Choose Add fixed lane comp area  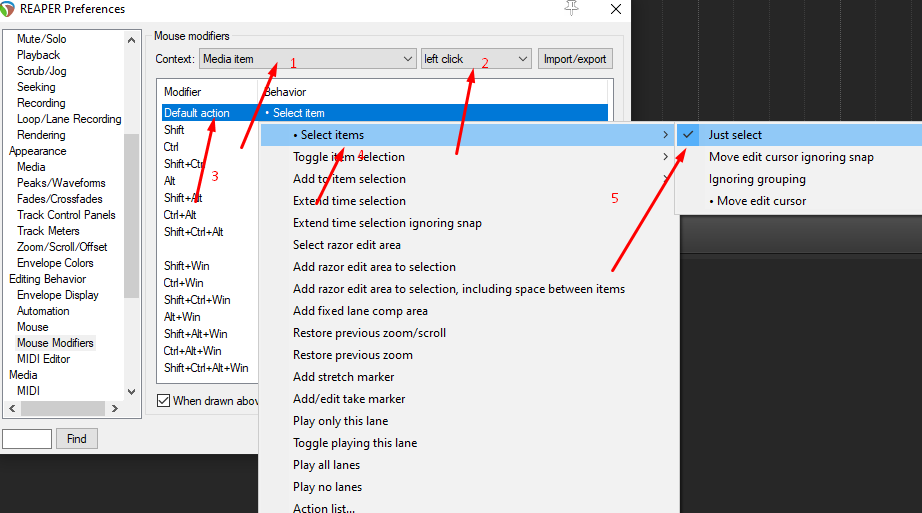(468, 311)
